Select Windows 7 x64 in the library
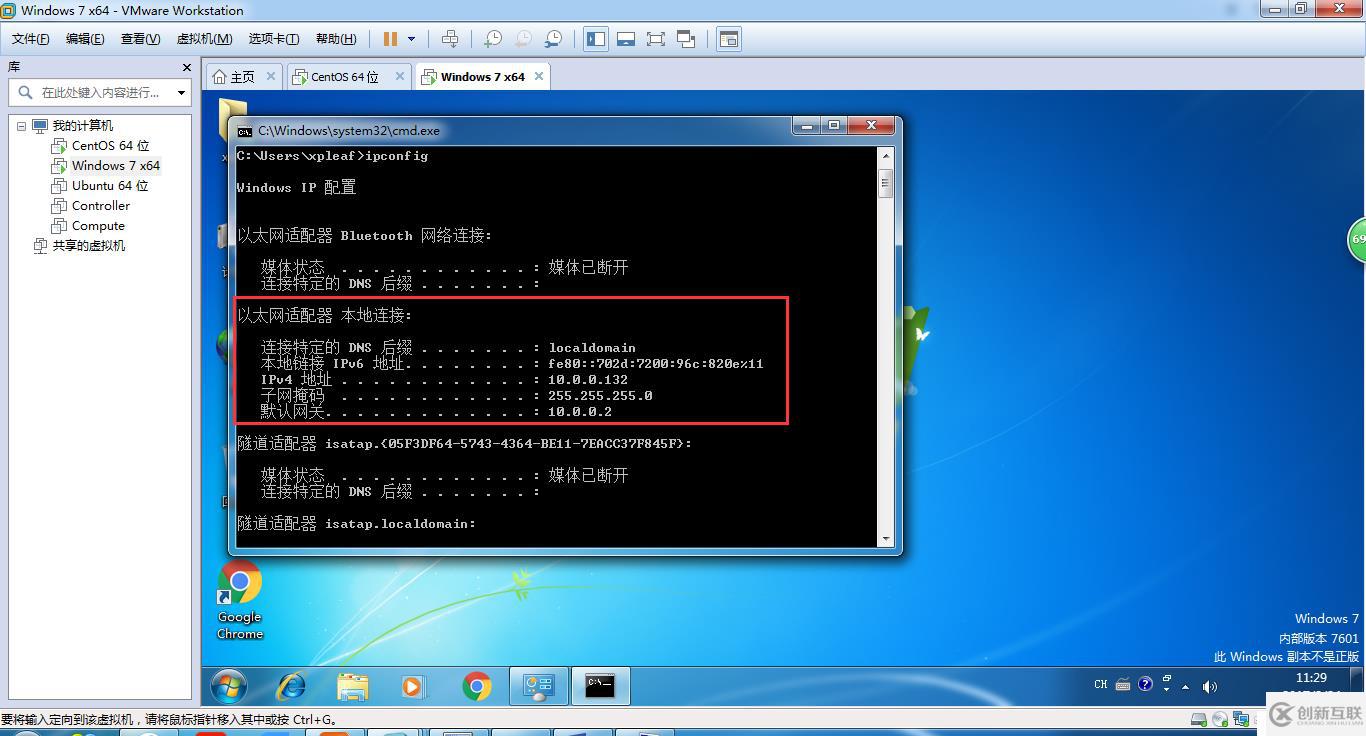 tap(116, 166)
